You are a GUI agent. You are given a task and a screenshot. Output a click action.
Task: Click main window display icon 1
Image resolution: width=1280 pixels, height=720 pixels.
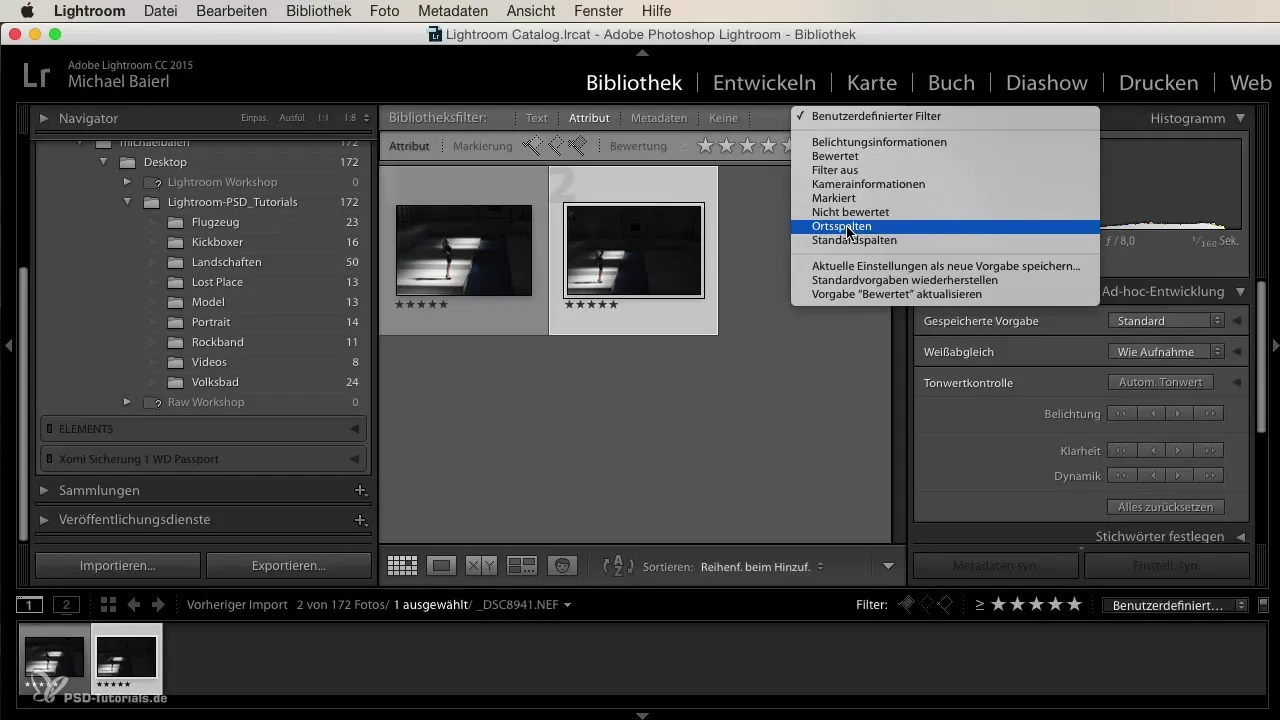coord(30,605)
